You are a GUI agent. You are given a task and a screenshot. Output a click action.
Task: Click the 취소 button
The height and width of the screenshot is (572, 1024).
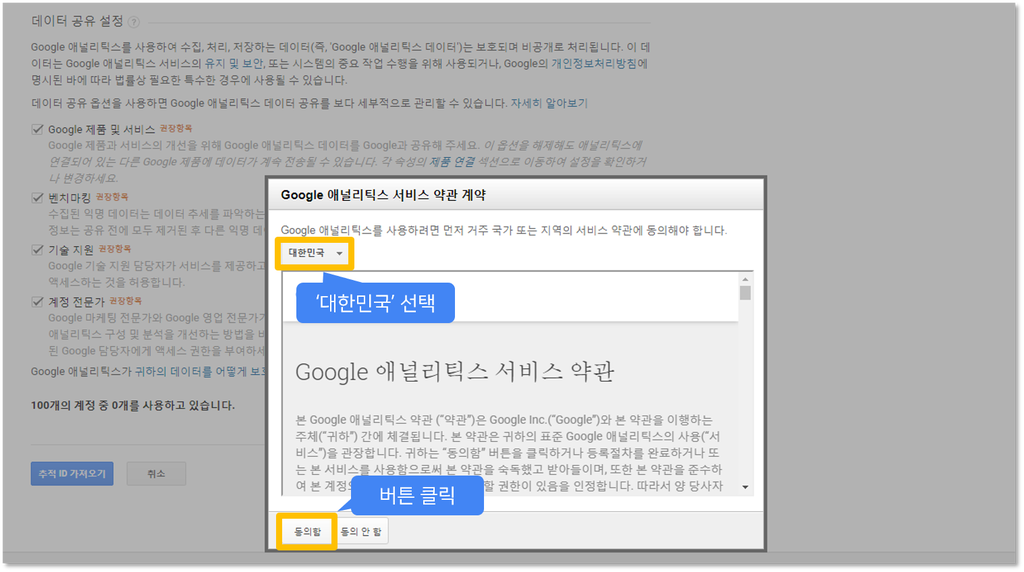click(156, 473)
